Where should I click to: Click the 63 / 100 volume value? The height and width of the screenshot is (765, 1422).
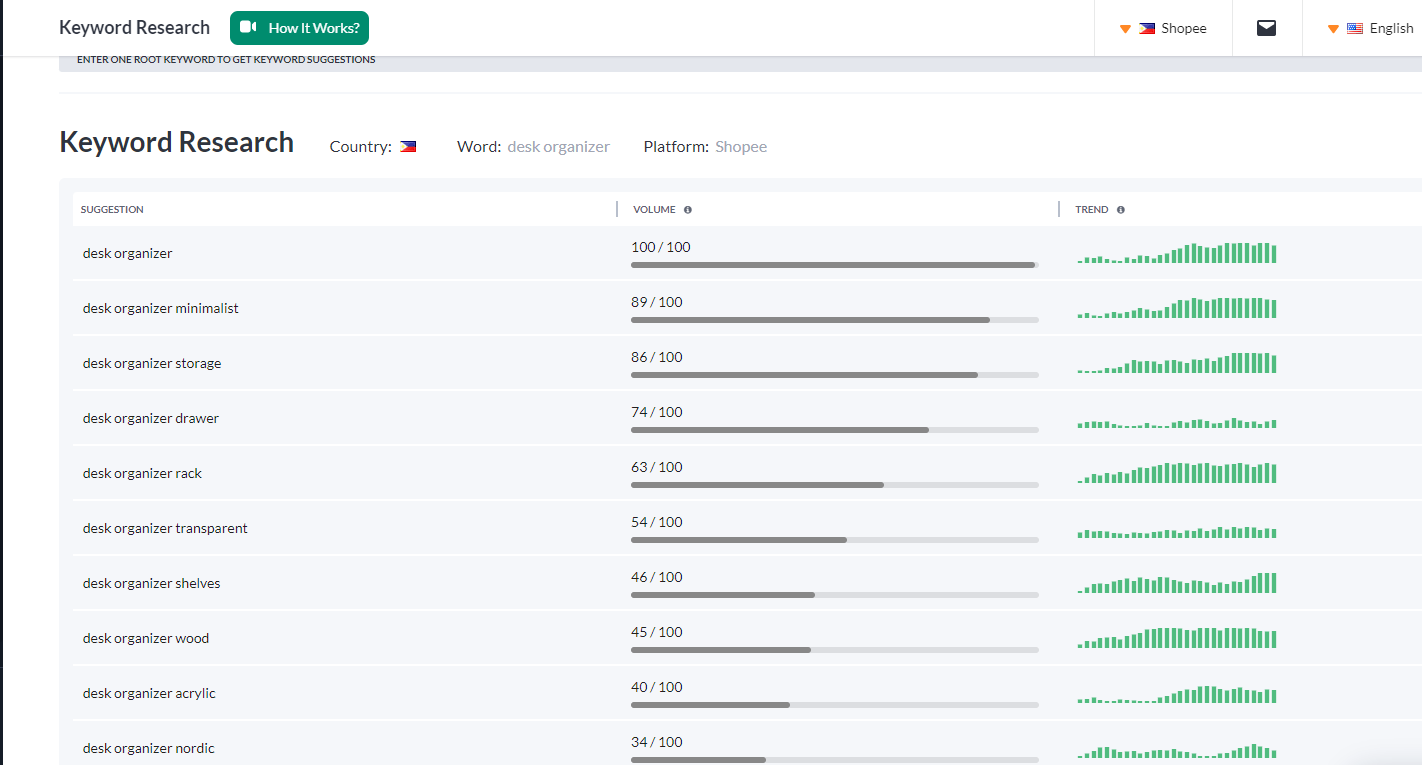pyautogui.click(x=657, y=467)
